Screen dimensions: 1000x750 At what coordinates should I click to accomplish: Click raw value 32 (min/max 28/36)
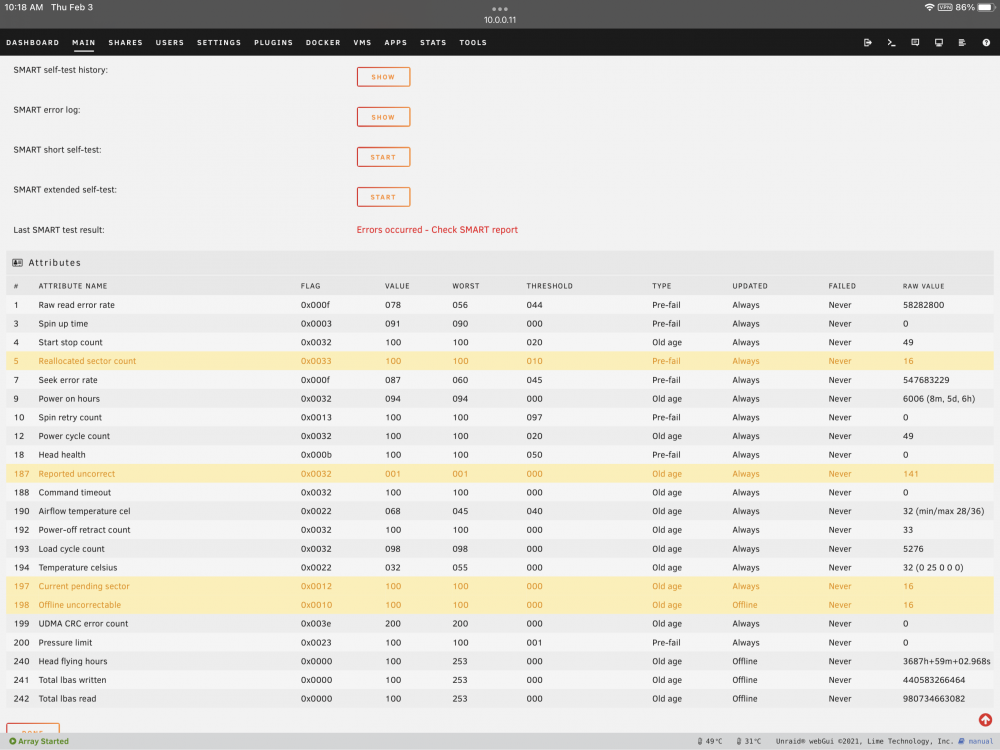(x=943, y=511)
